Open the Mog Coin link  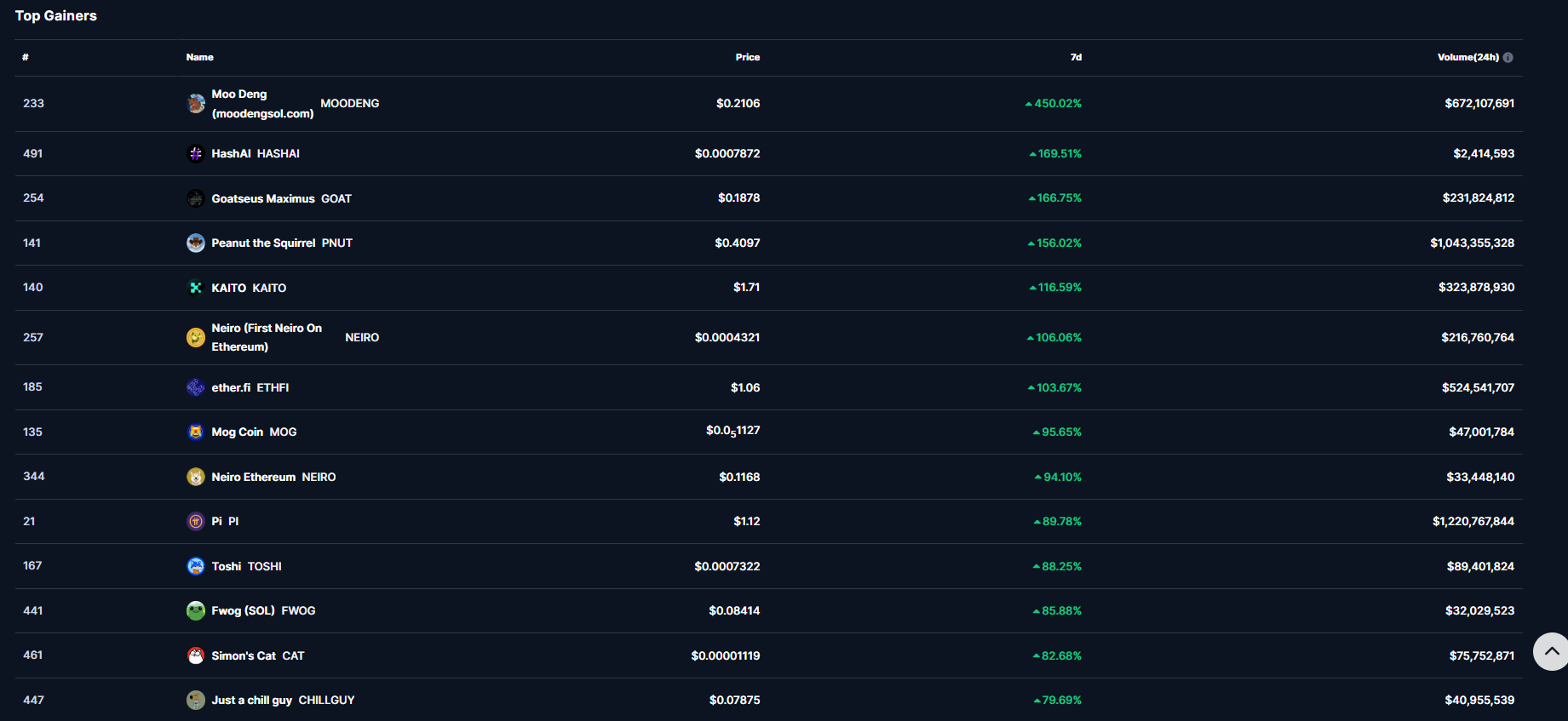tap(238, 432)
